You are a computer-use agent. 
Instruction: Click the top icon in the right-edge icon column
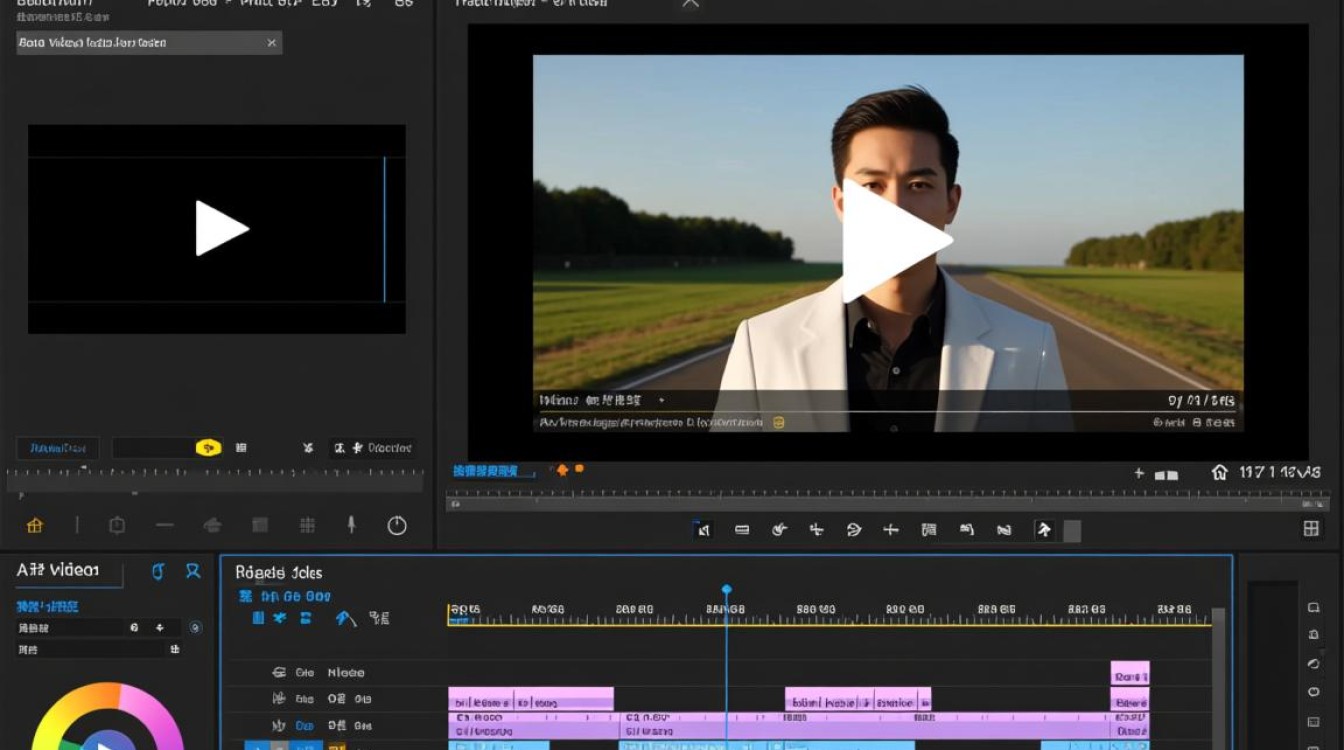1313,607
